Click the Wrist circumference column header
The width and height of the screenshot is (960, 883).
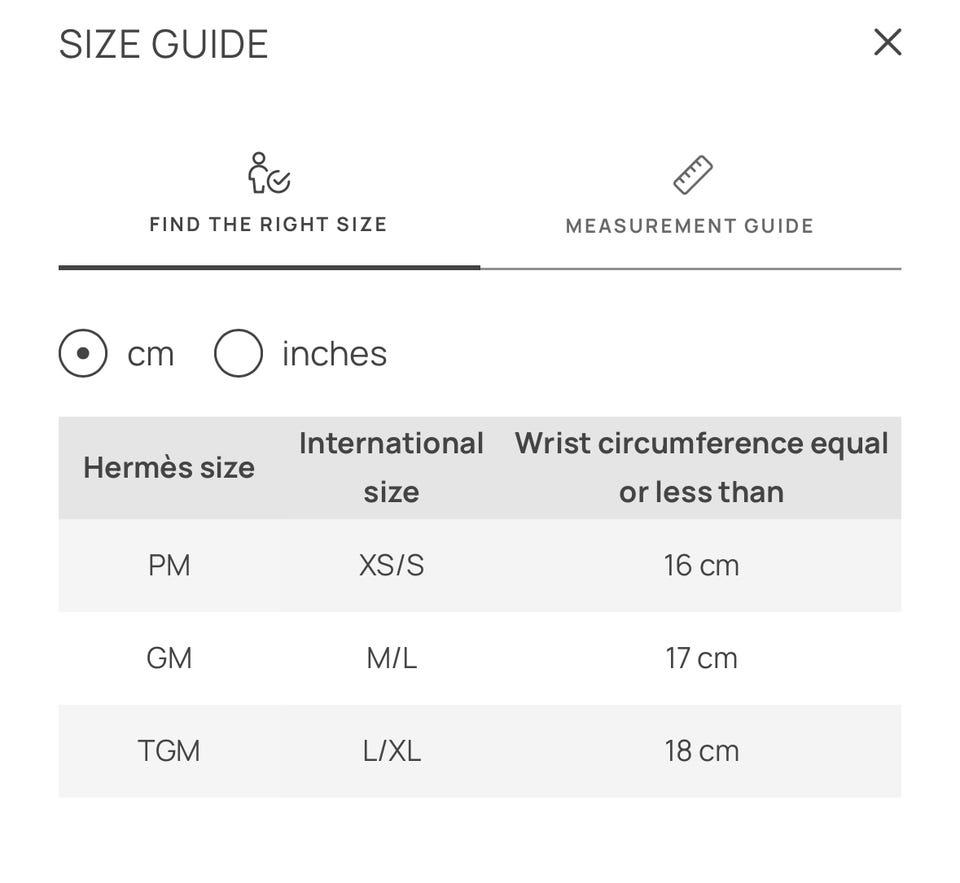click(x=701, y=468)
